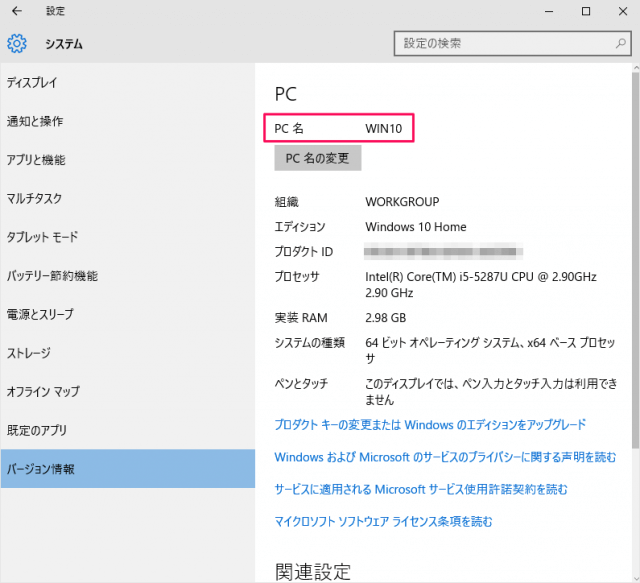
Task: Open バッテリー節約機能 settings
Action: (127, 276)
